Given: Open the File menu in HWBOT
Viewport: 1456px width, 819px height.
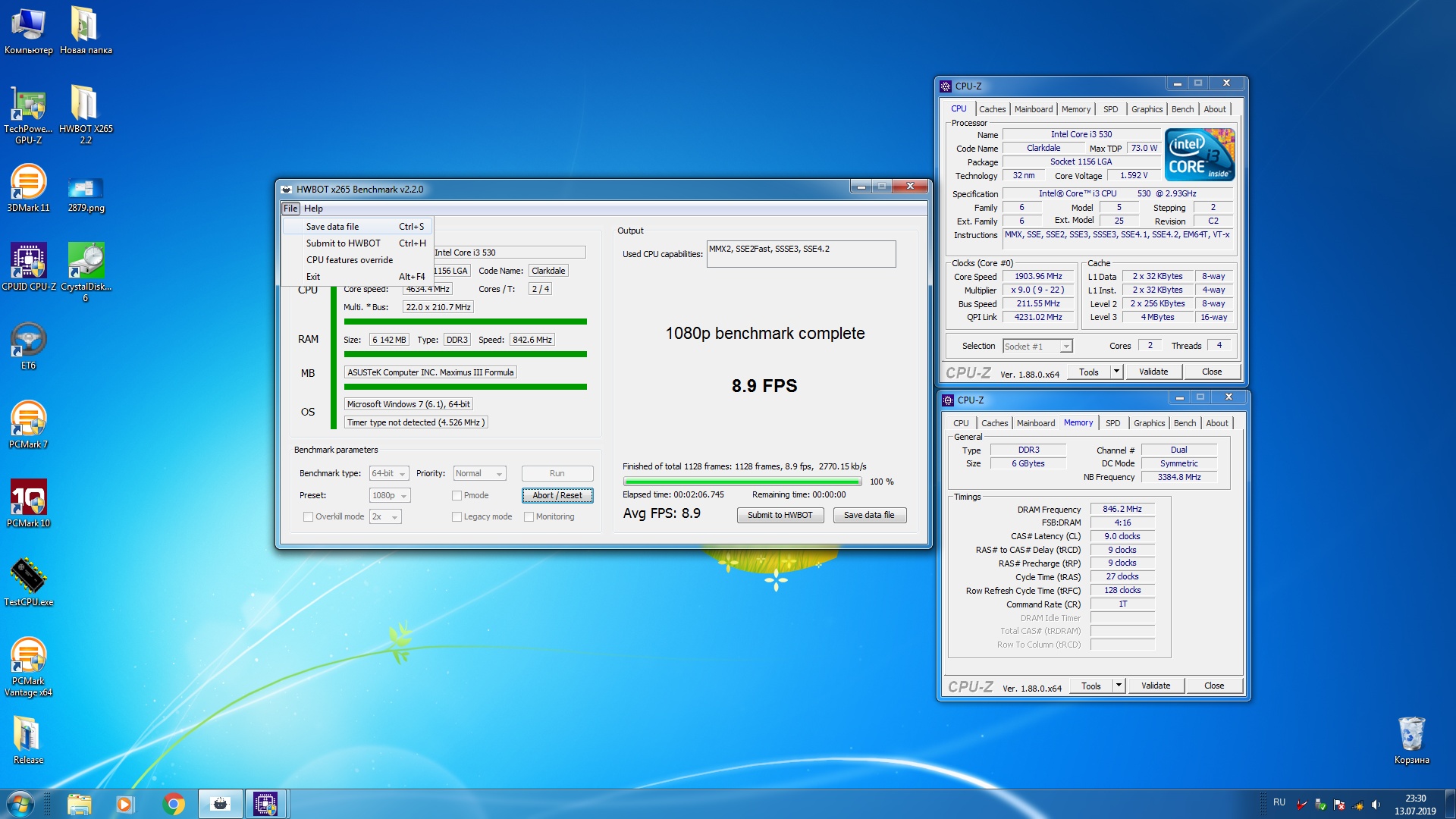Looking at the screenshot, I should [290, 209].
